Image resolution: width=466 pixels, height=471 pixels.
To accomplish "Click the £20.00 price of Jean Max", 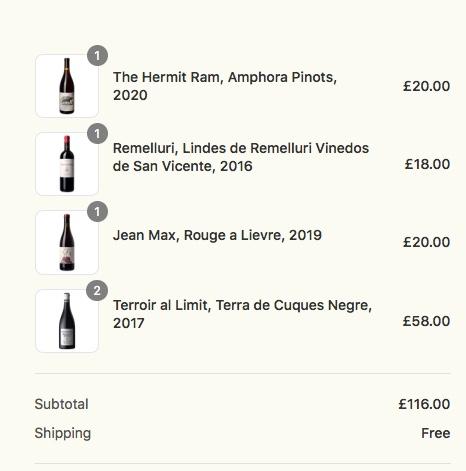I will coord(426,242).
